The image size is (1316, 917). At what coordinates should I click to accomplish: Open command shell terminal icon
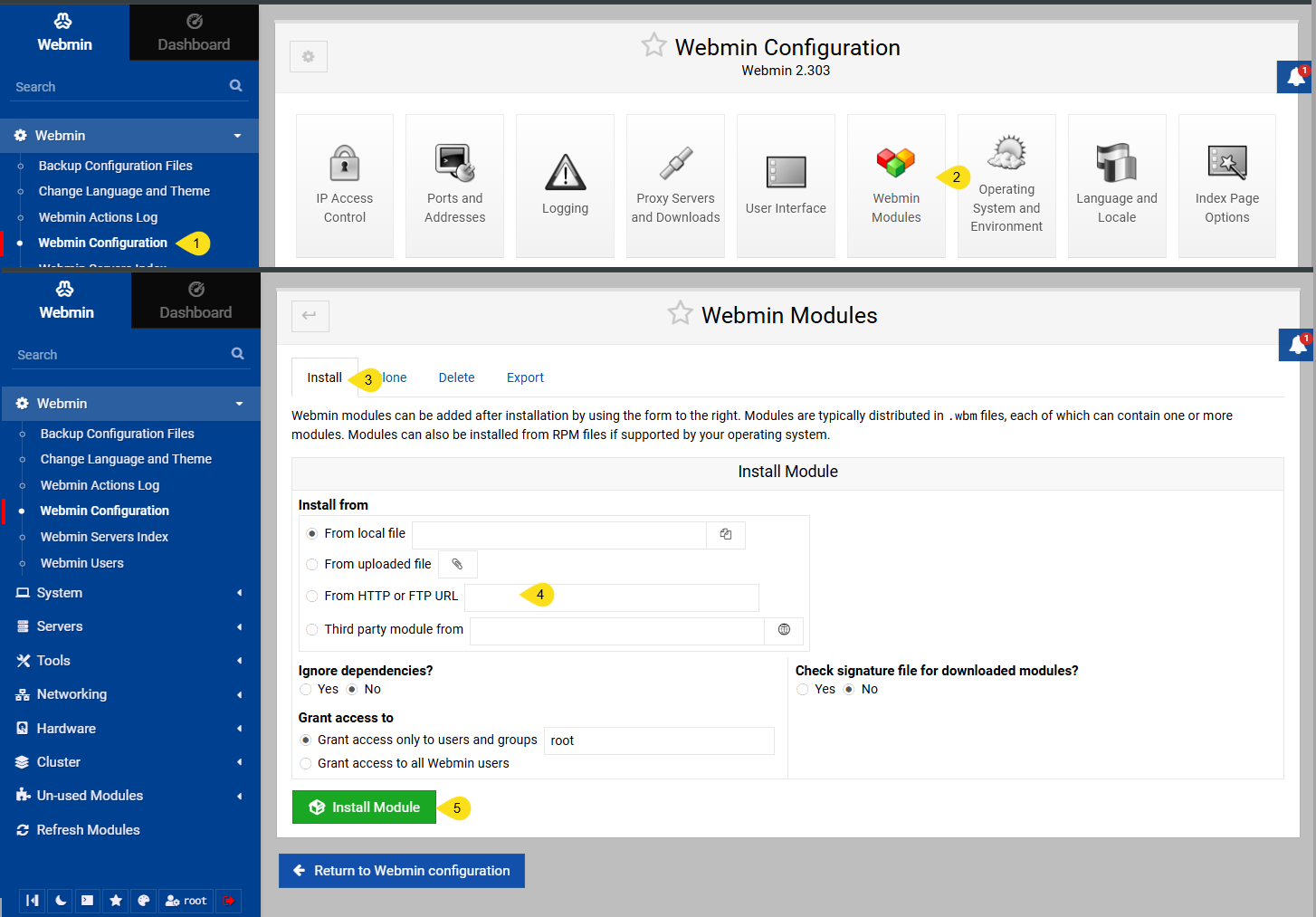coord(87,901)
